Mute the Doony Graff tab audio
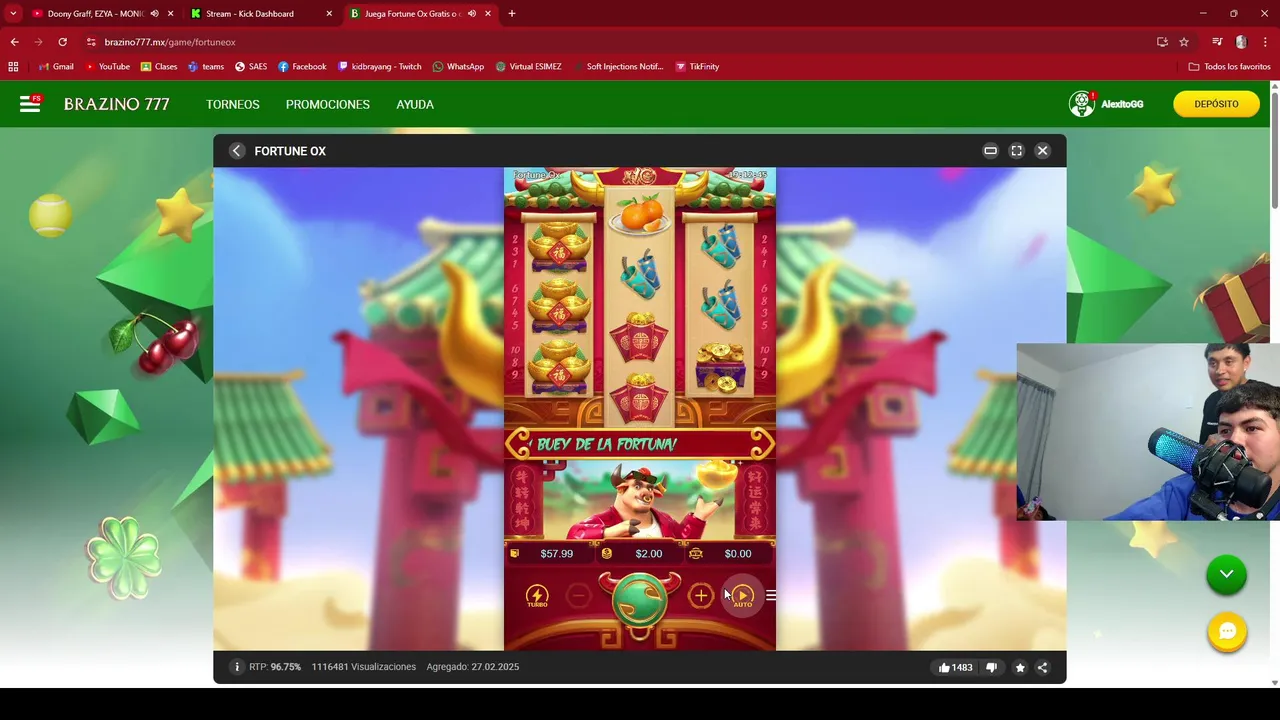Viewport: 1280px width, 720px height. [x=154, y=14]
